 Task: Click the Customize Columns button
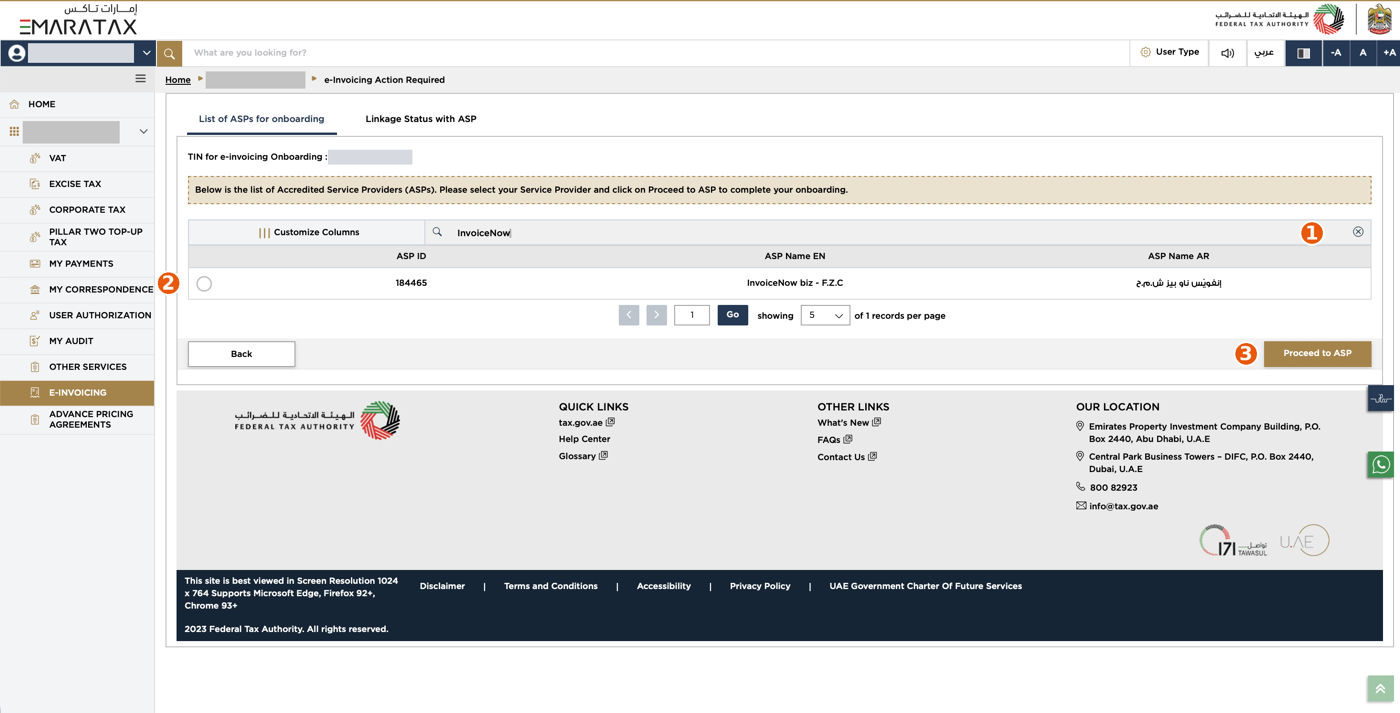coord(308,232)
